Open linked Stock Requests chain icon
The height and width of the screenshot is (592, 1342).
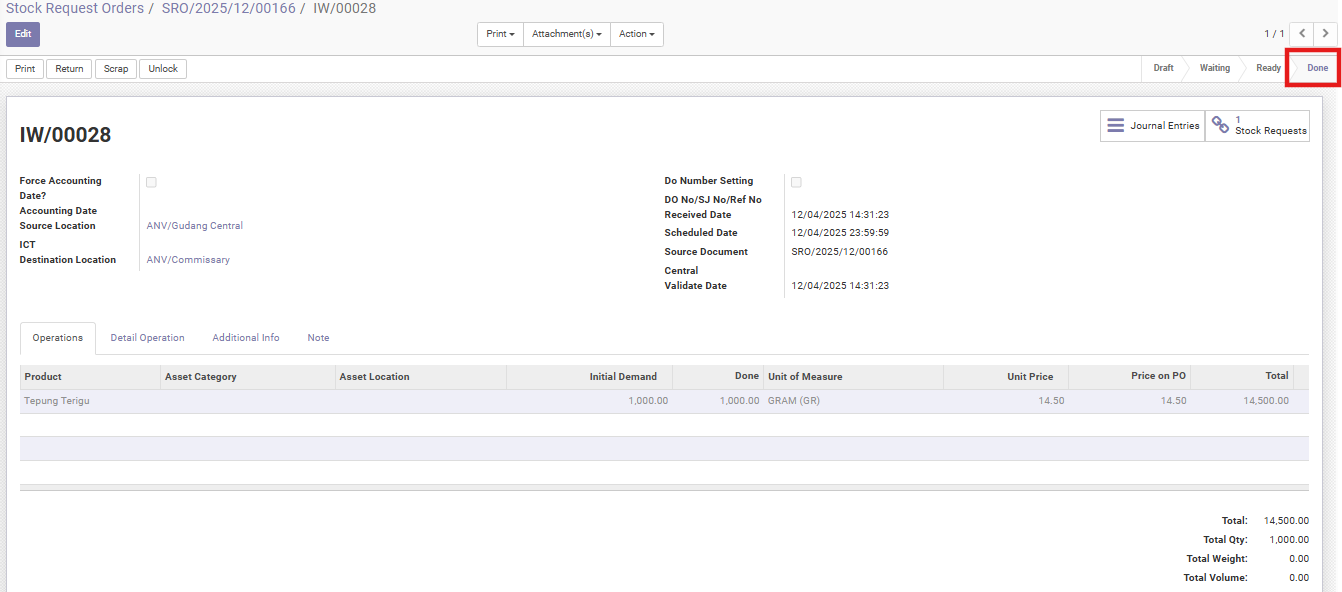coord(1220,126)
